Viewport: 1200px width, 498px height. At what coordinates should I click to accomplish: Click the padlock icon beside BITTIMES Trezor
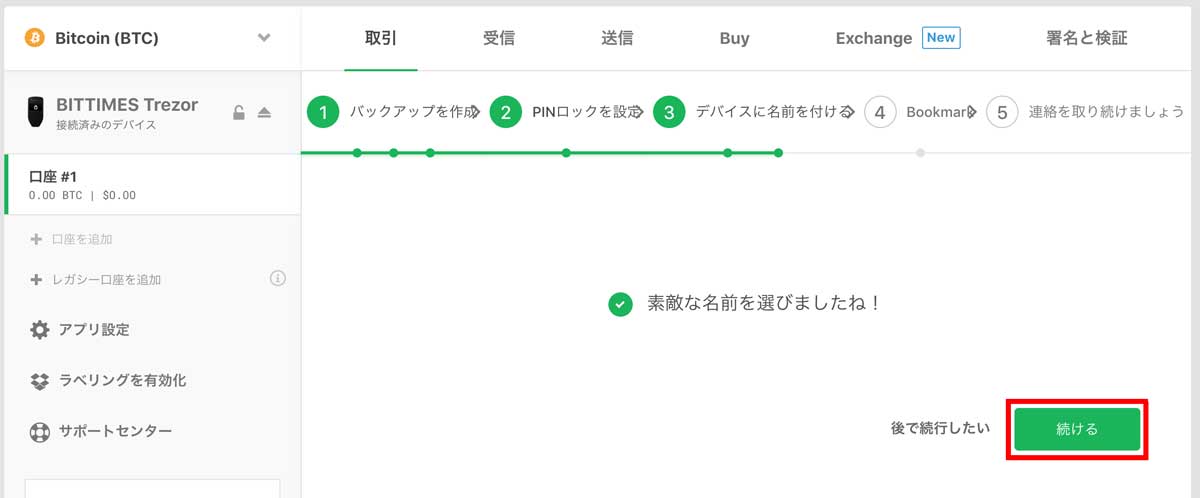pos(239,112)
